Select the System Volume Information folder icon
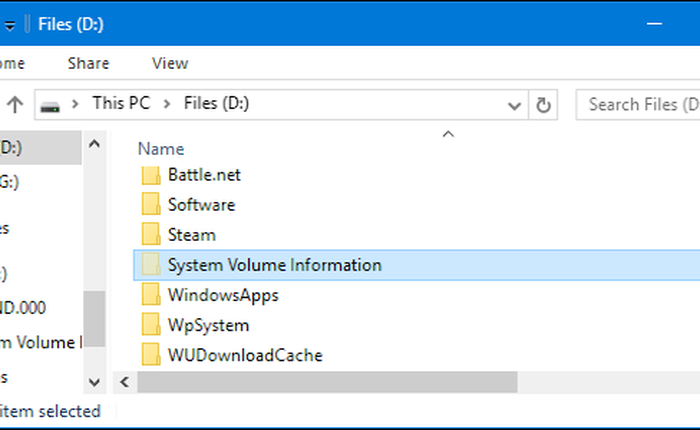This screenshot has width=700, height=430. click(151, 265)
